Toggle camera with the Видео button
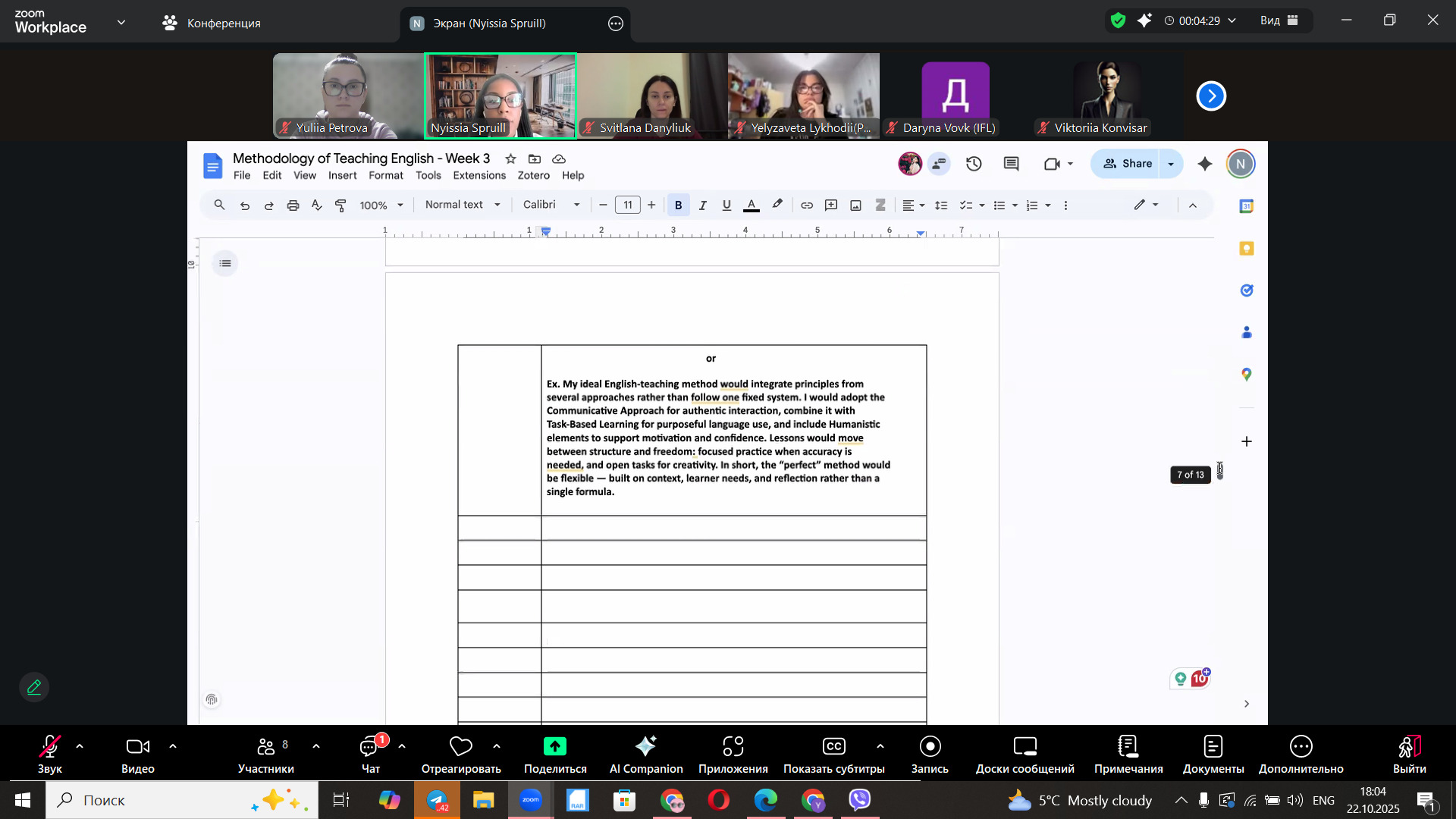Image resolution: width=1456 pixels, height=819 pixels. [x=137, y=747]
